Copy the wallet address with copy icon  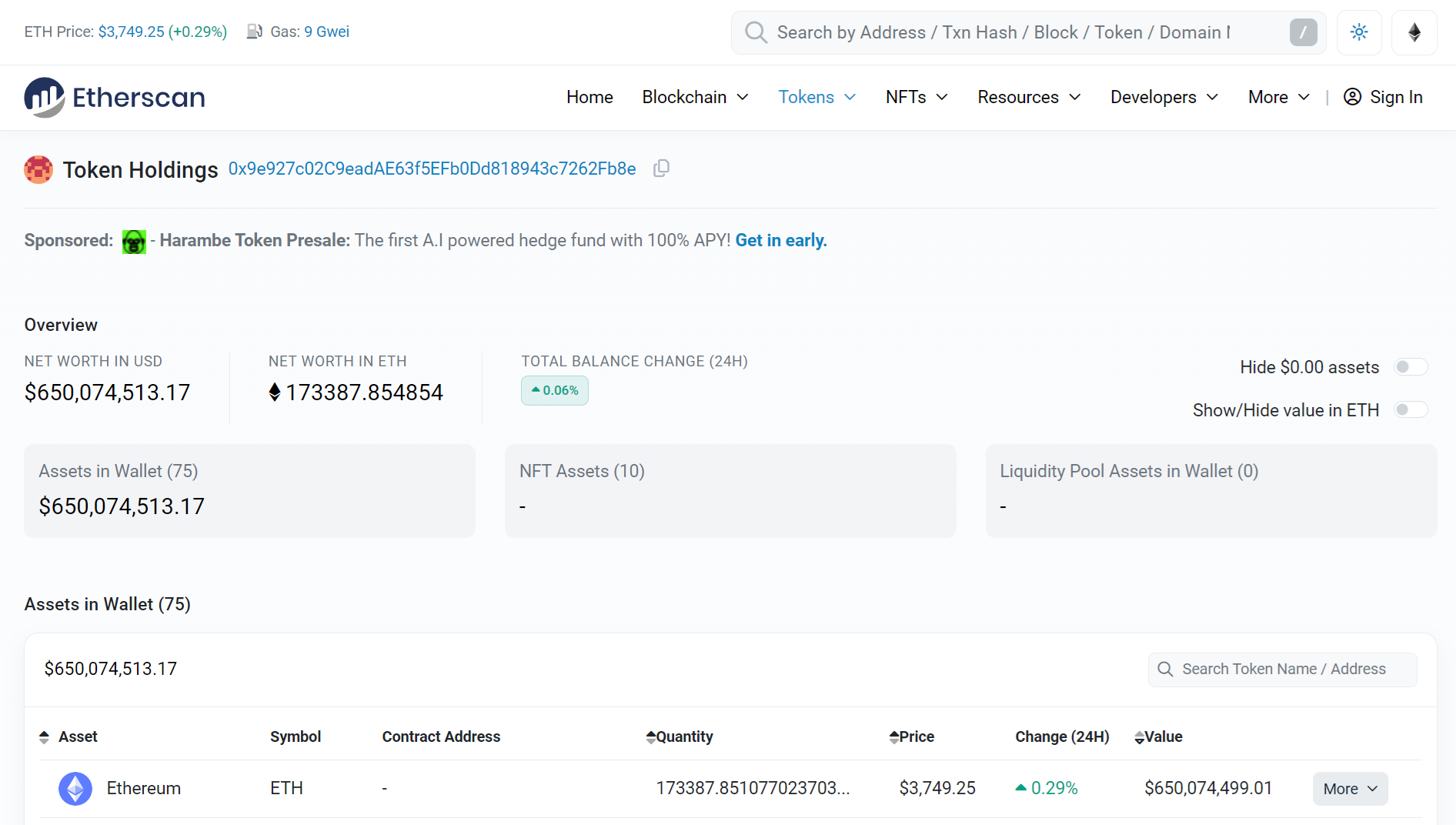[x=661, y=169]
